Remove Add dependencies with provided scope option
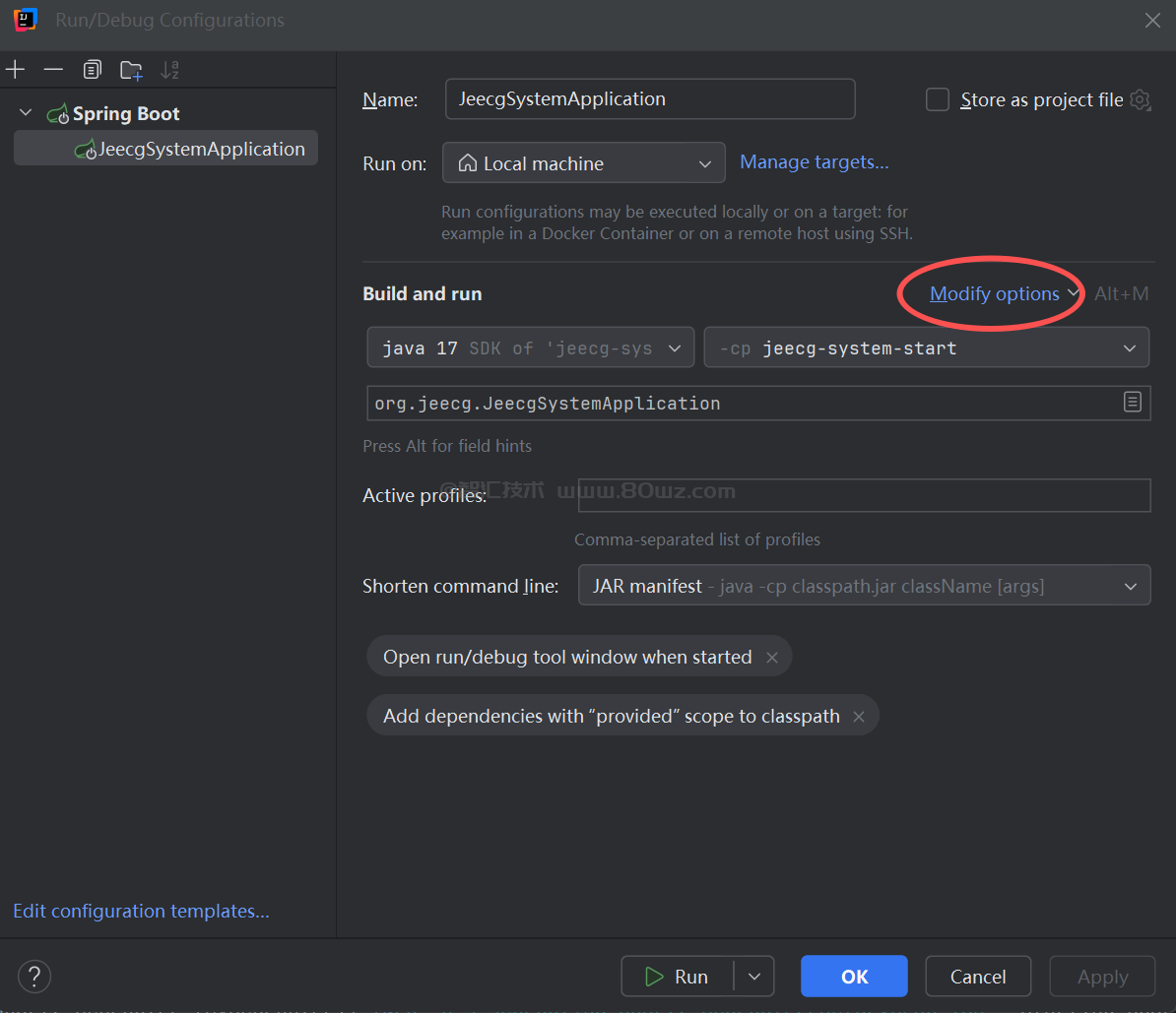This screenshot has height=1013, width=1176. tap(859, 716)
